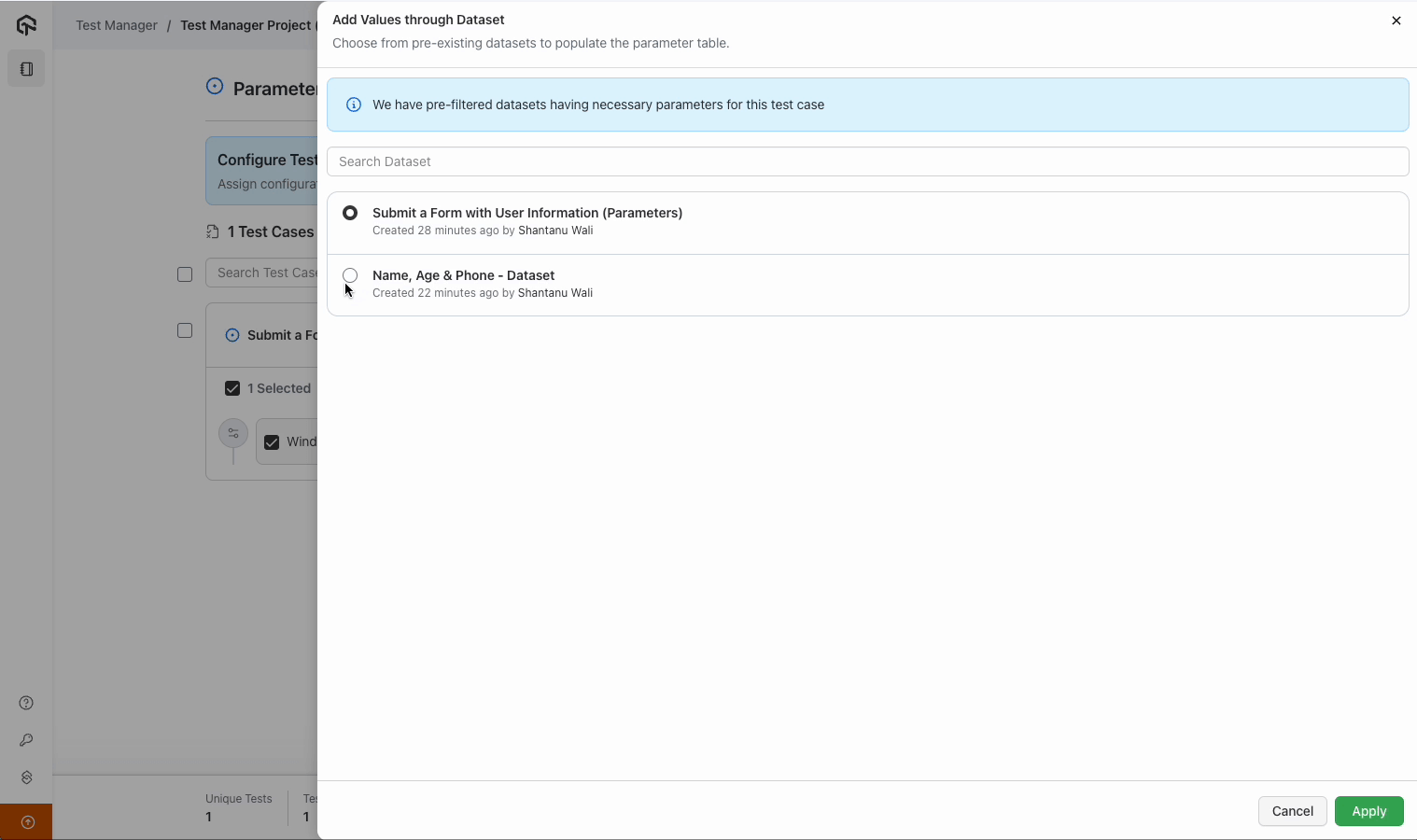The width and height of the screenshot is (1417, 840).
Task: Click the integrations icon above the orange button
Action: point(26,777)
